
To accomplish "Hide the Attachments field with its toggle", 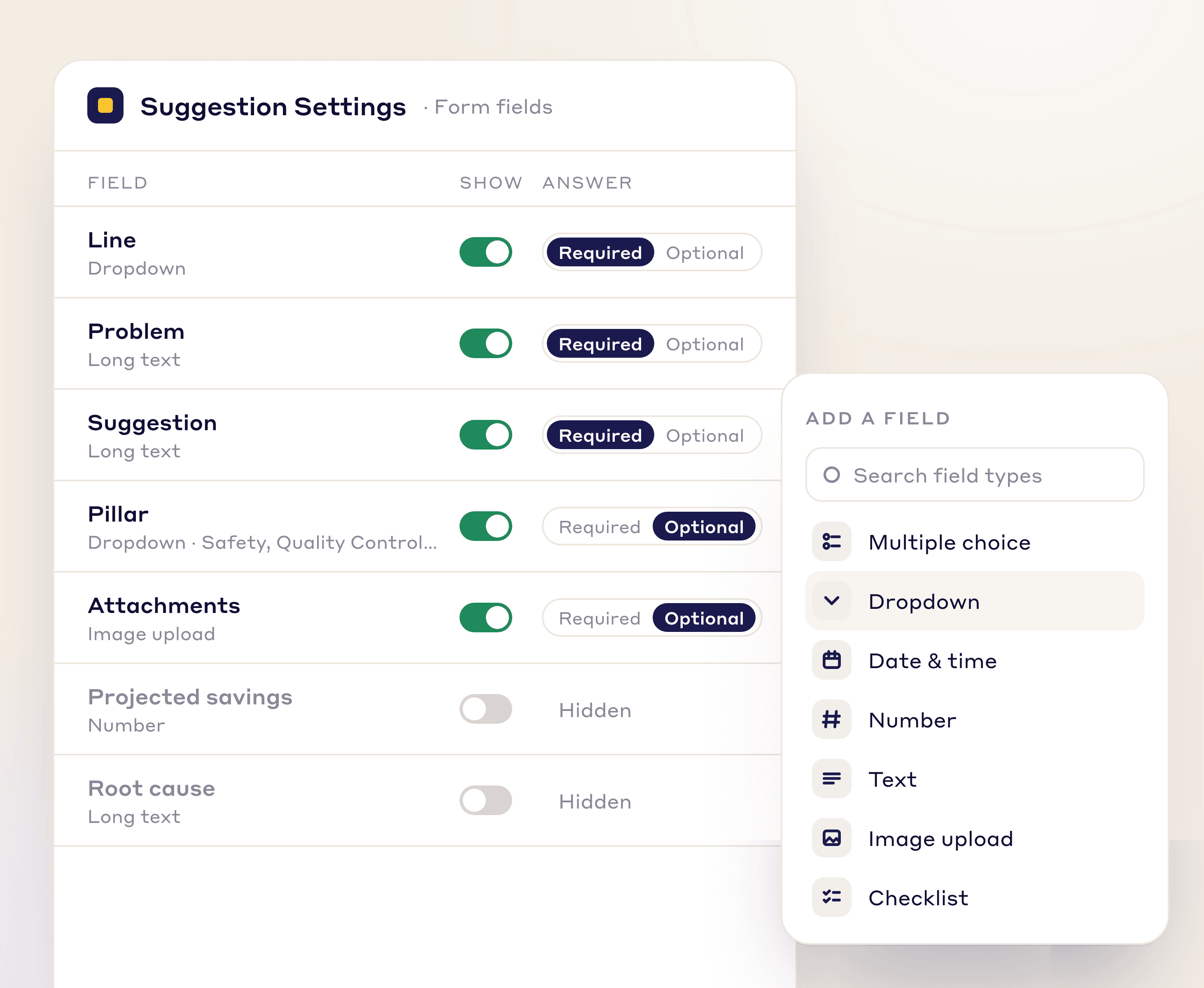I will (x=485, y=617).
